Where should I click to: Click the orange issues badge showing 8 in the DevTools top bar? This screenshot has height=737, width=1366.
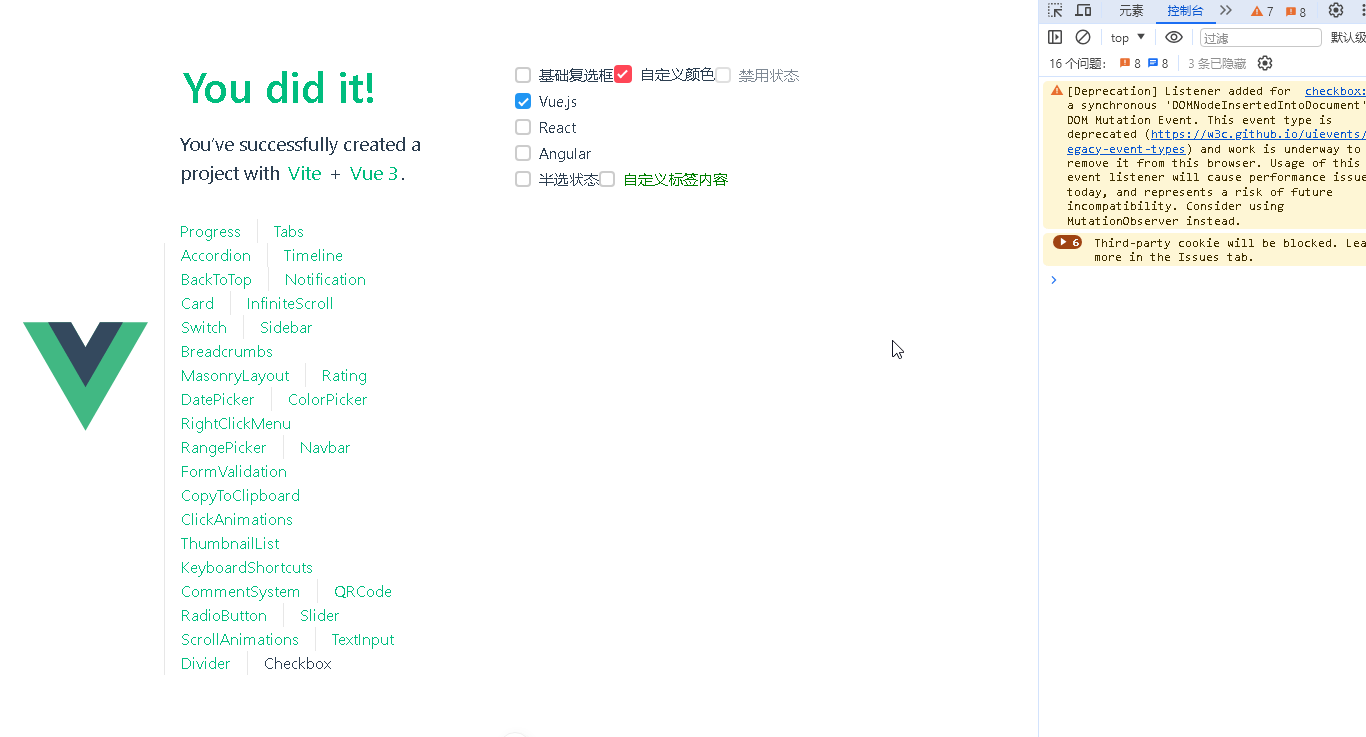pyautogui.click(x=1296, y=11)
